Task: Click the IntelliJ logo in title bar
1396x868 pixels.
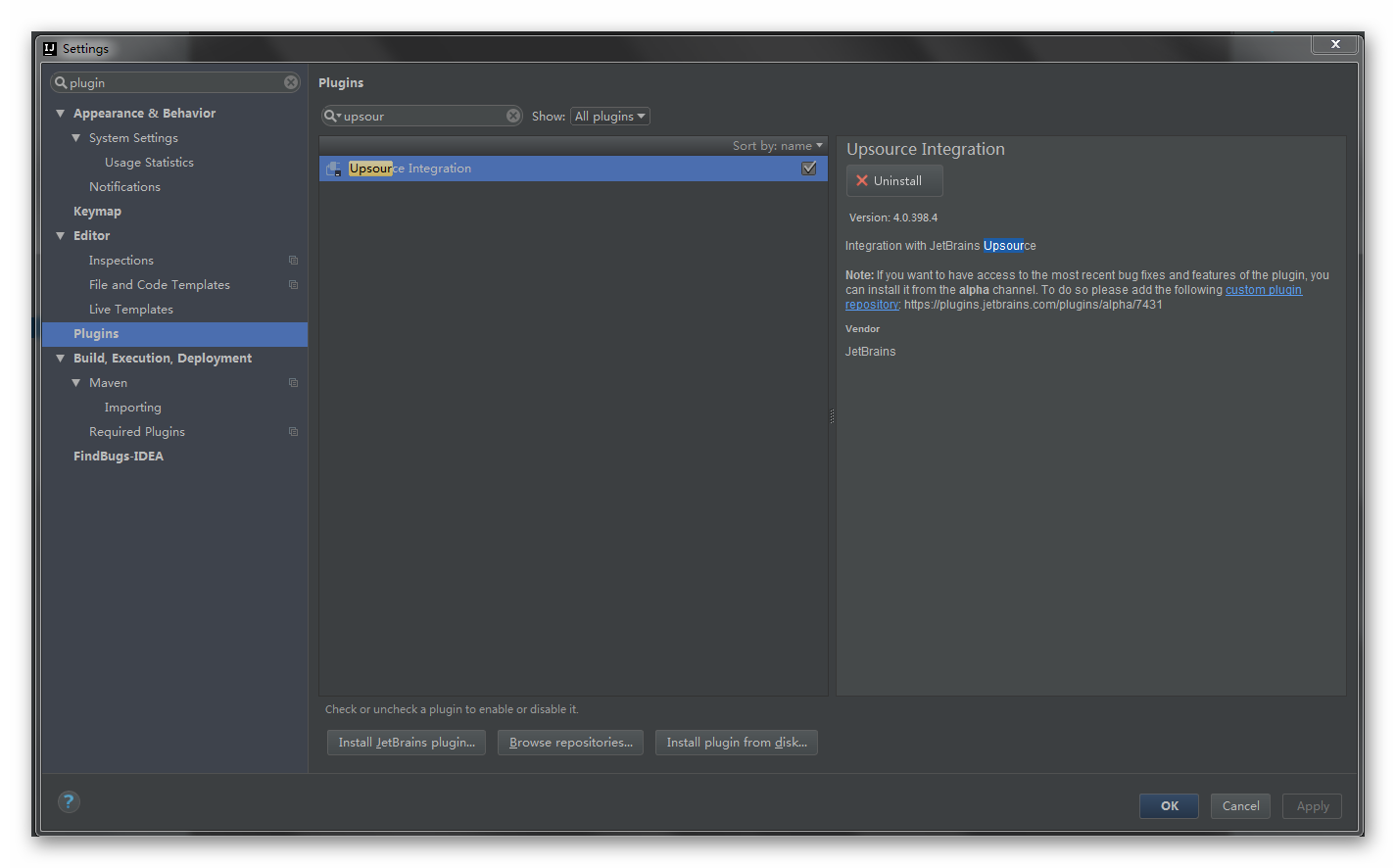Action: point(50,48)
